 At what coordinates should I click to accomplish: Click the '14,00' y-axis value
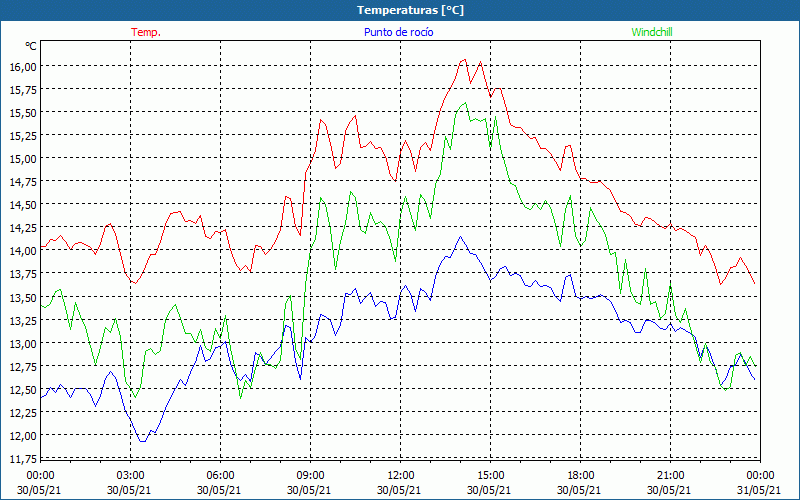pyautogui.click(x=23, y=251)
